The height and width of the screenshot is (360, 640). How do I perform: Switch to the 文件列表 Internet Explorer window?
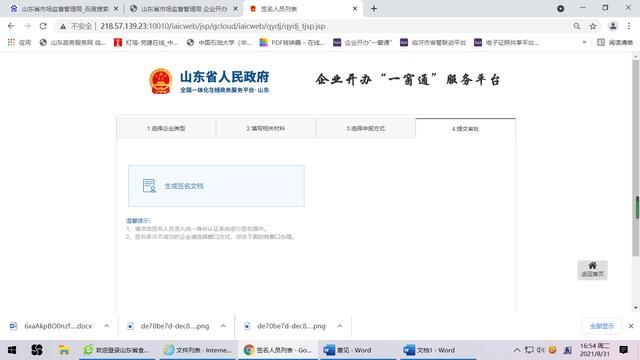click(x=197, y=350)
